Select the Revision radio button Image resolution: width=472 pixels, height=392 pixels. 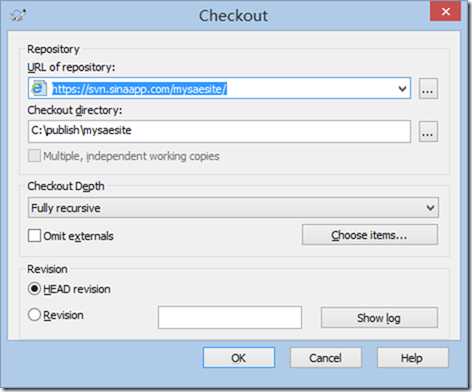[34, 314]
